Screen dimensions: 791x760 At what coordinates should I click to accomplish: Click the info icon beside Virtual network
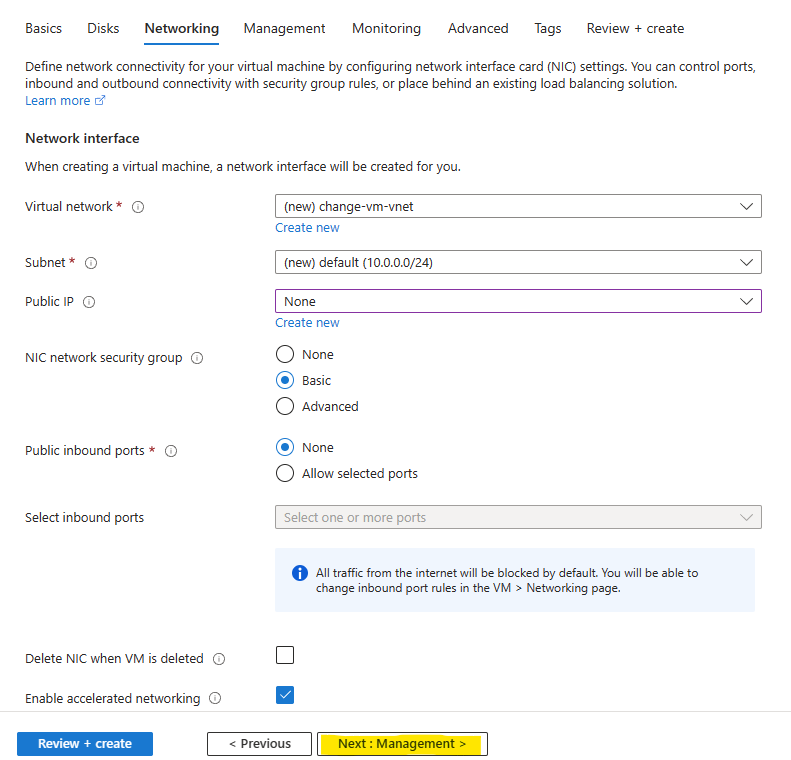coord(138,207)
